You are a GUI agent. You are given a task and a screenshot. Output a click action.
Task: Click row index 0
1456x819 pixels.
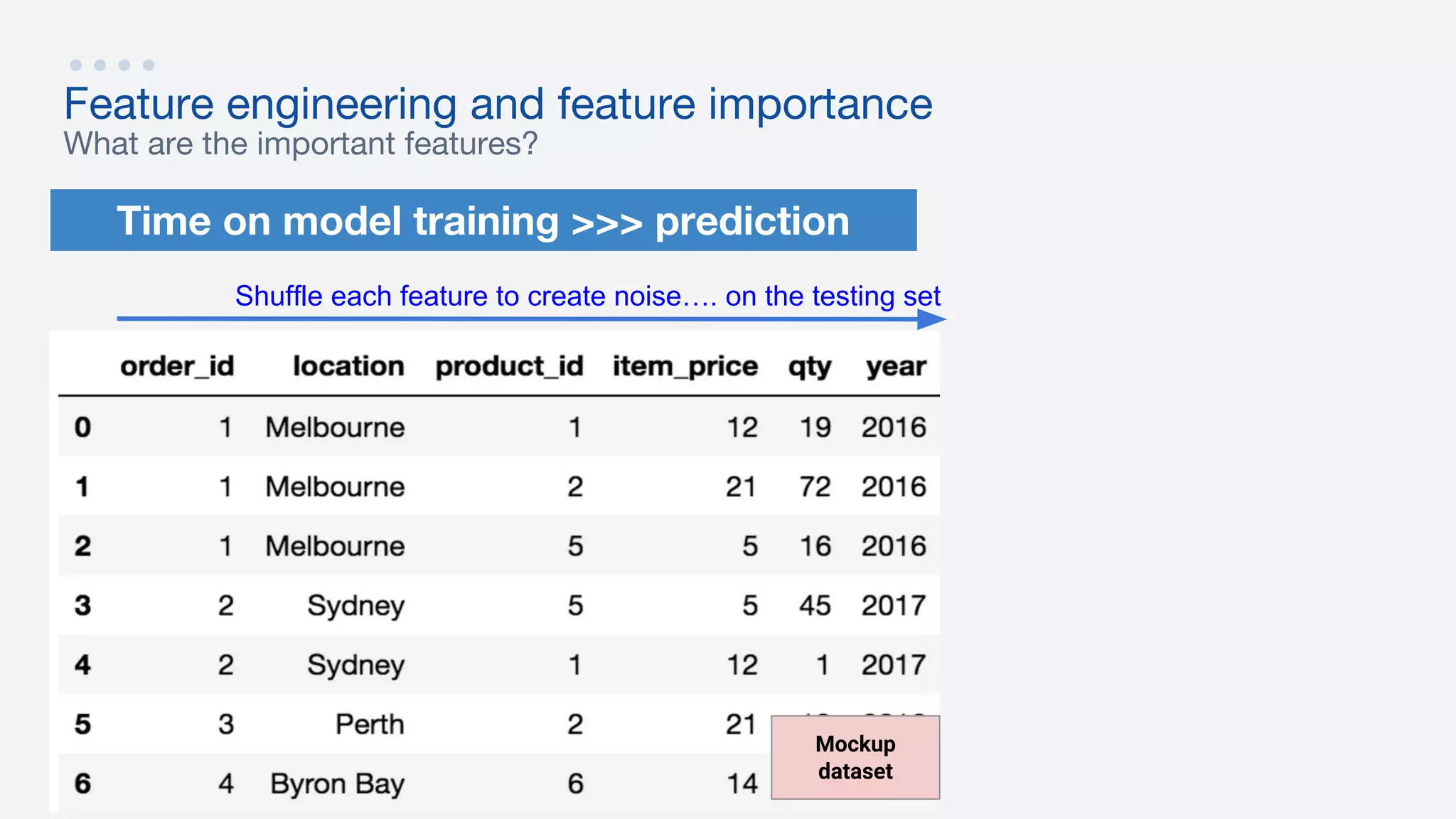(82, 427)
